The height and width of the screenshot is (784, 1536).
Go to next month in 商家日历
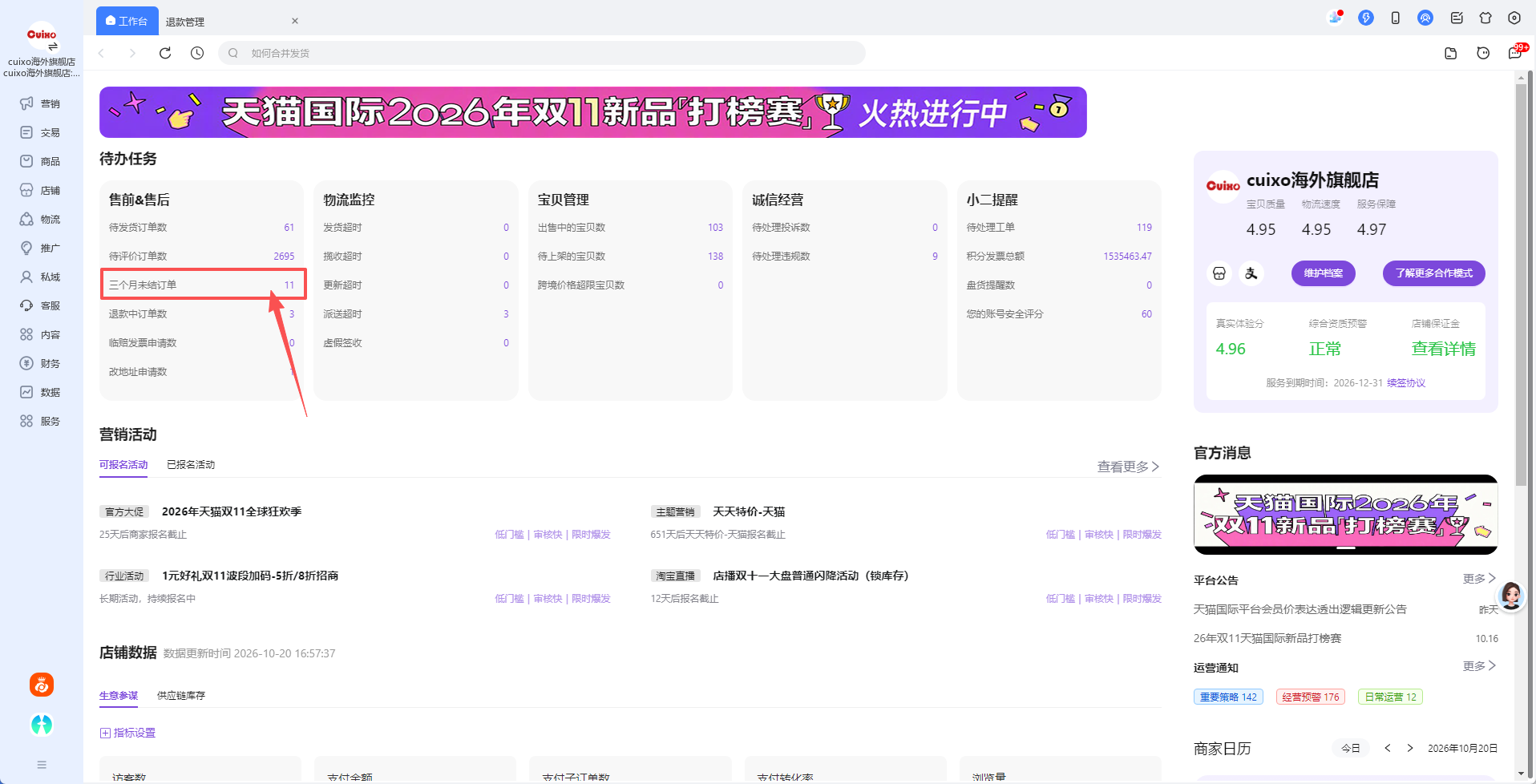click(x=1410, y=748)
